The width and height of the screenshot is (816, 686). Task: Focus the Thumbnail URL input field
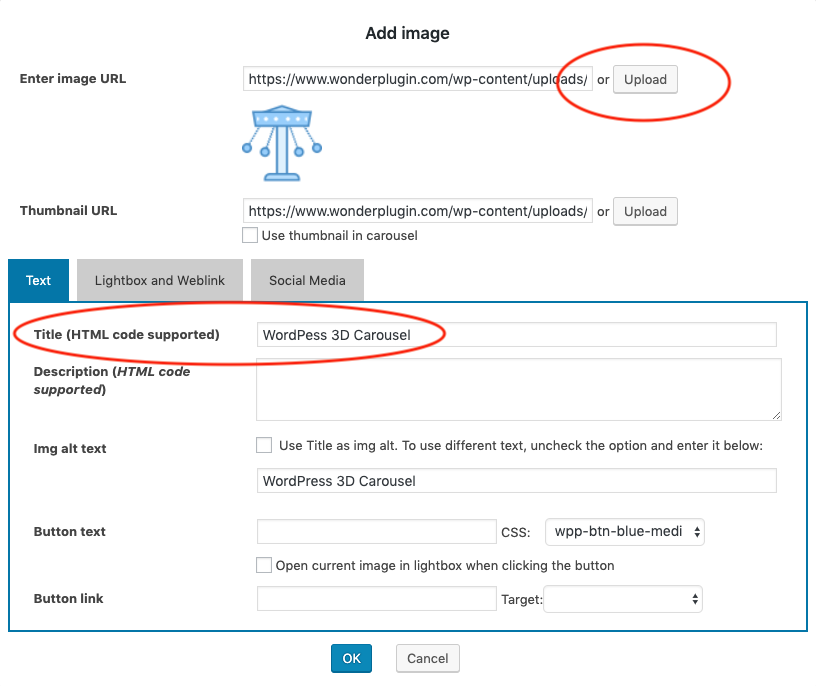click(x=417, y=211)
